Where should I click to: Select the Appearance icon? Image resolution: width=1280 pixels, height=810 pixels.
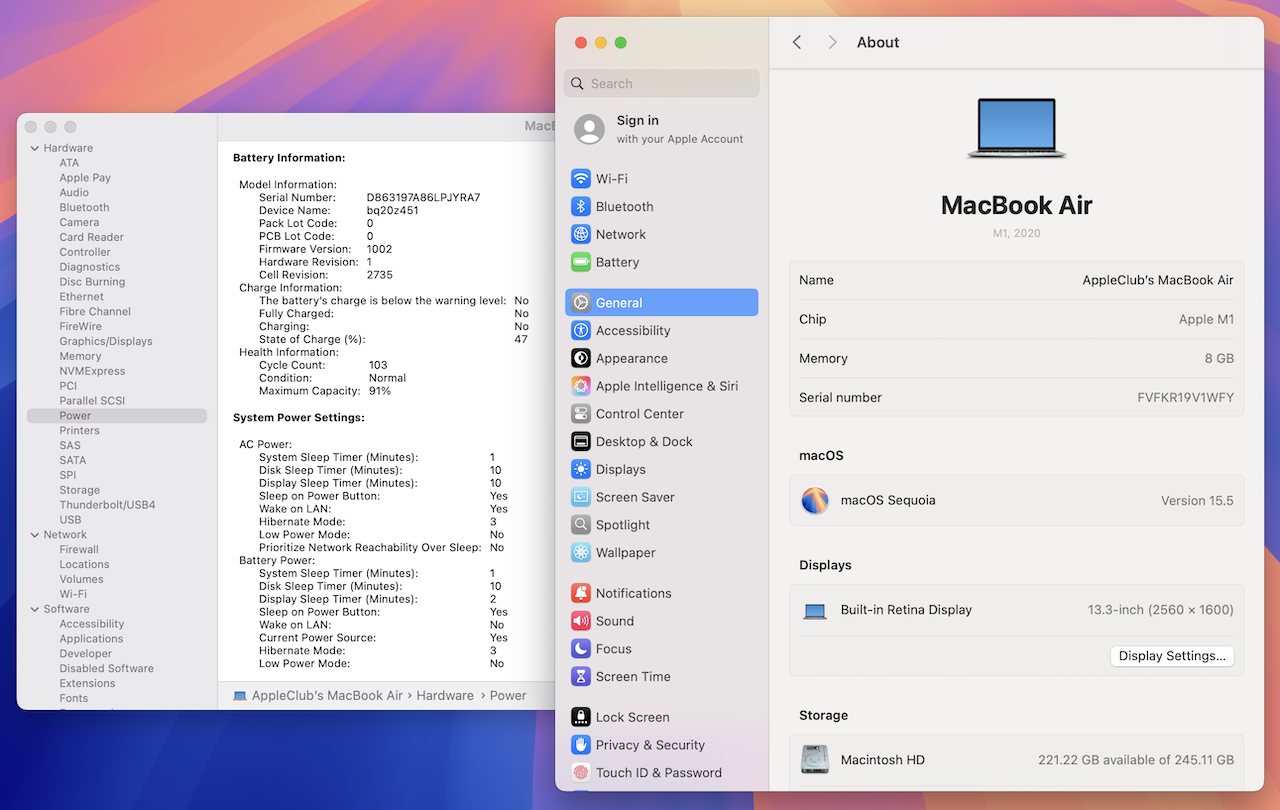click(581, 359)
